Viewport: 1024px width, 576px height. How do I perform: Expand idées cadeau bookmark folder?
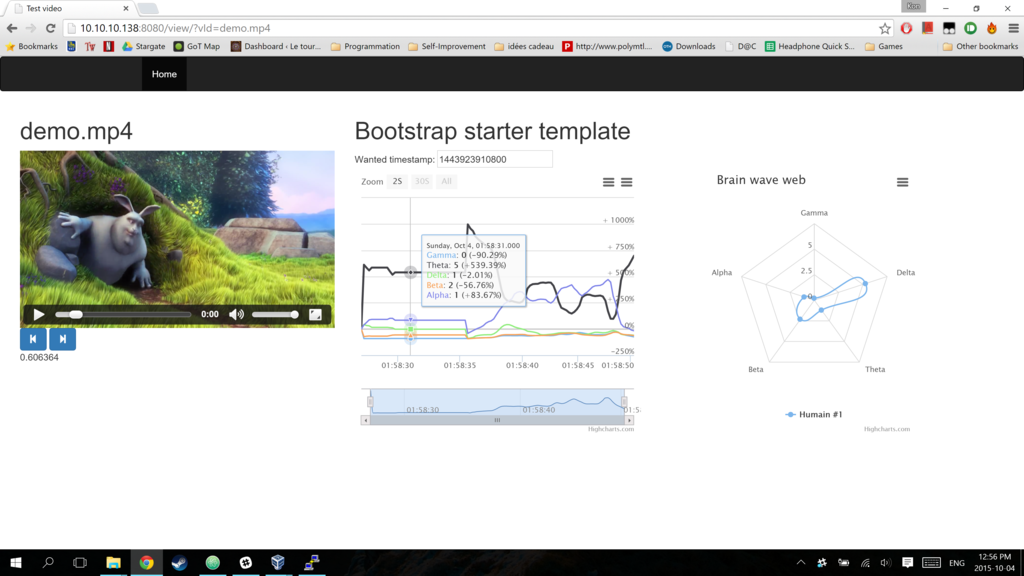click(x=524, y=46)
